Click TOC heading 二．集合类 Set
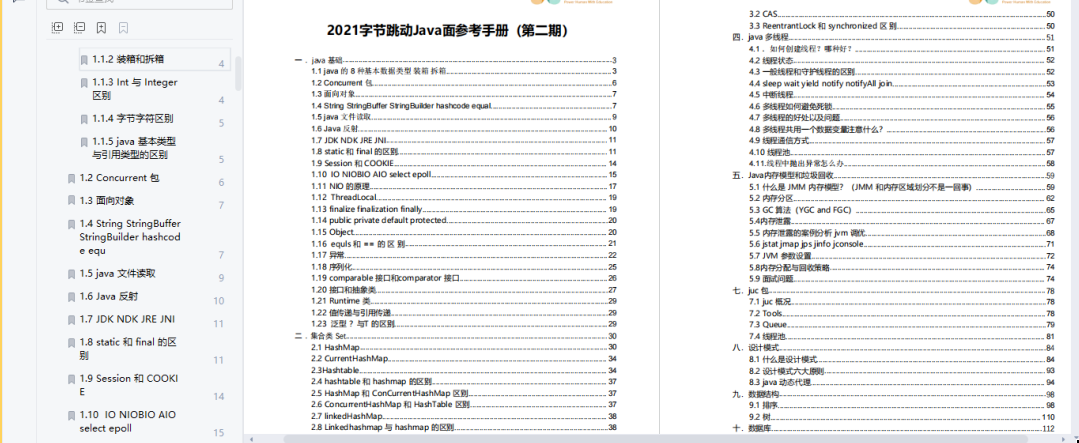Screen dimensions: 1079x443 point(322,336)
